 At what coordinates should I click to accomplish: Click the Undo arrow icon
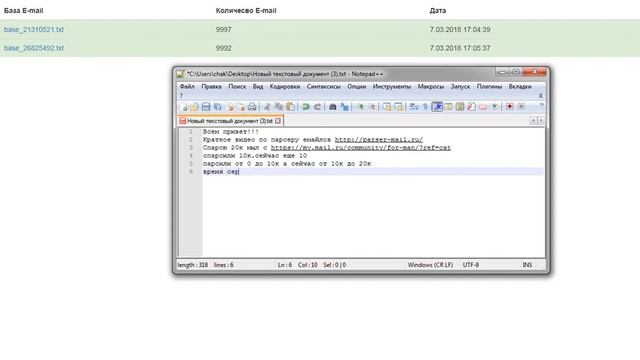(x=306, y=107)
